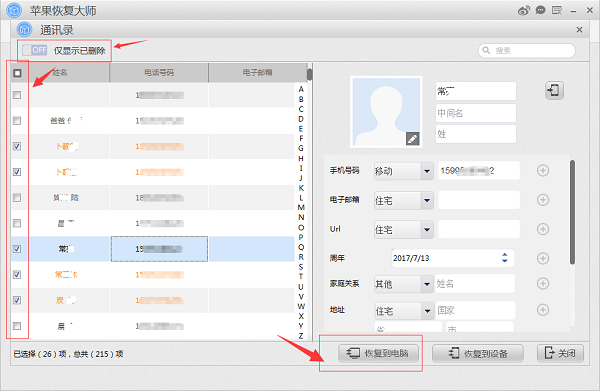Add another phone number with plus icon
This screenshot has height=391, width=600.
tap(543, 171)
